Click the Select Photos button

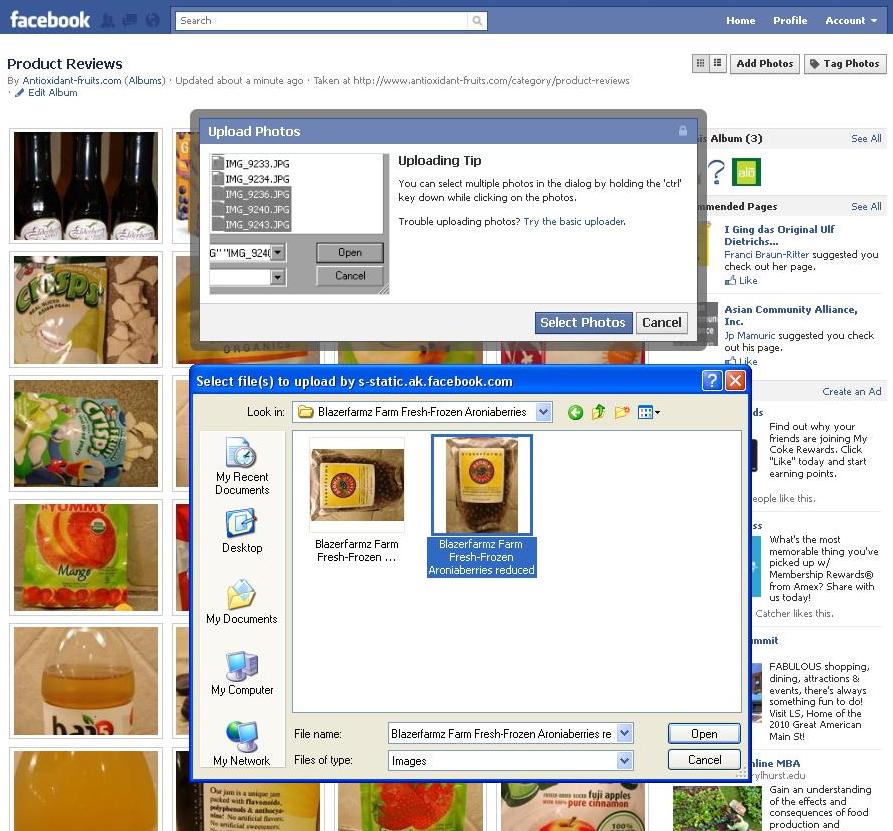583,322
